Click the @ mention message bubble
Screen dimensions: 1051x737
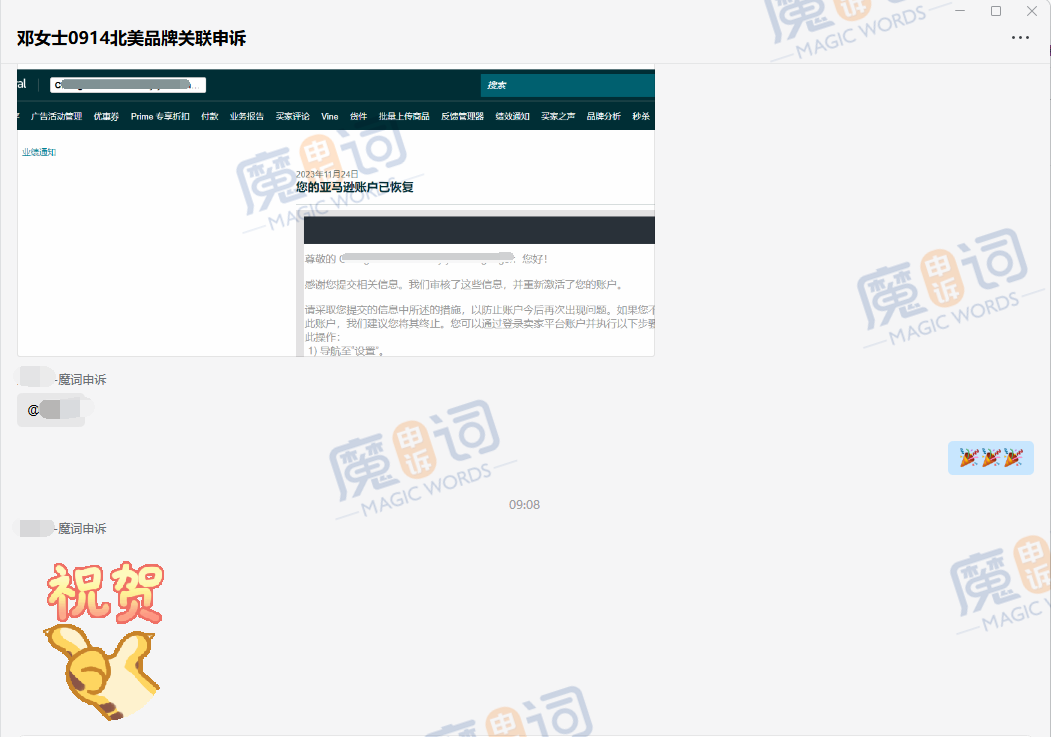click(x=52, y=410)
